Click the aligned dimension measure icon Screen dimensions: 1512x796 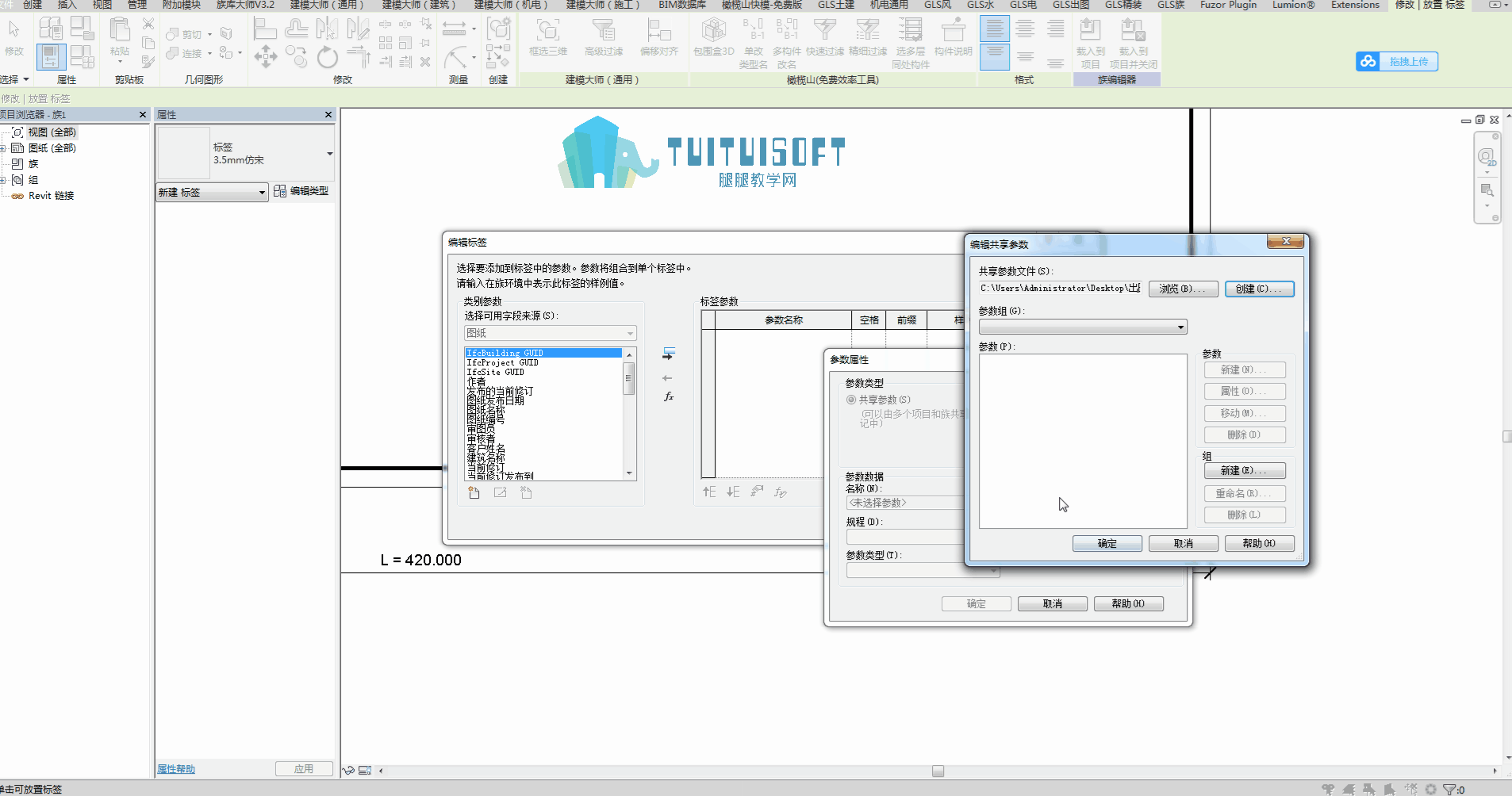tap(455, 29)
